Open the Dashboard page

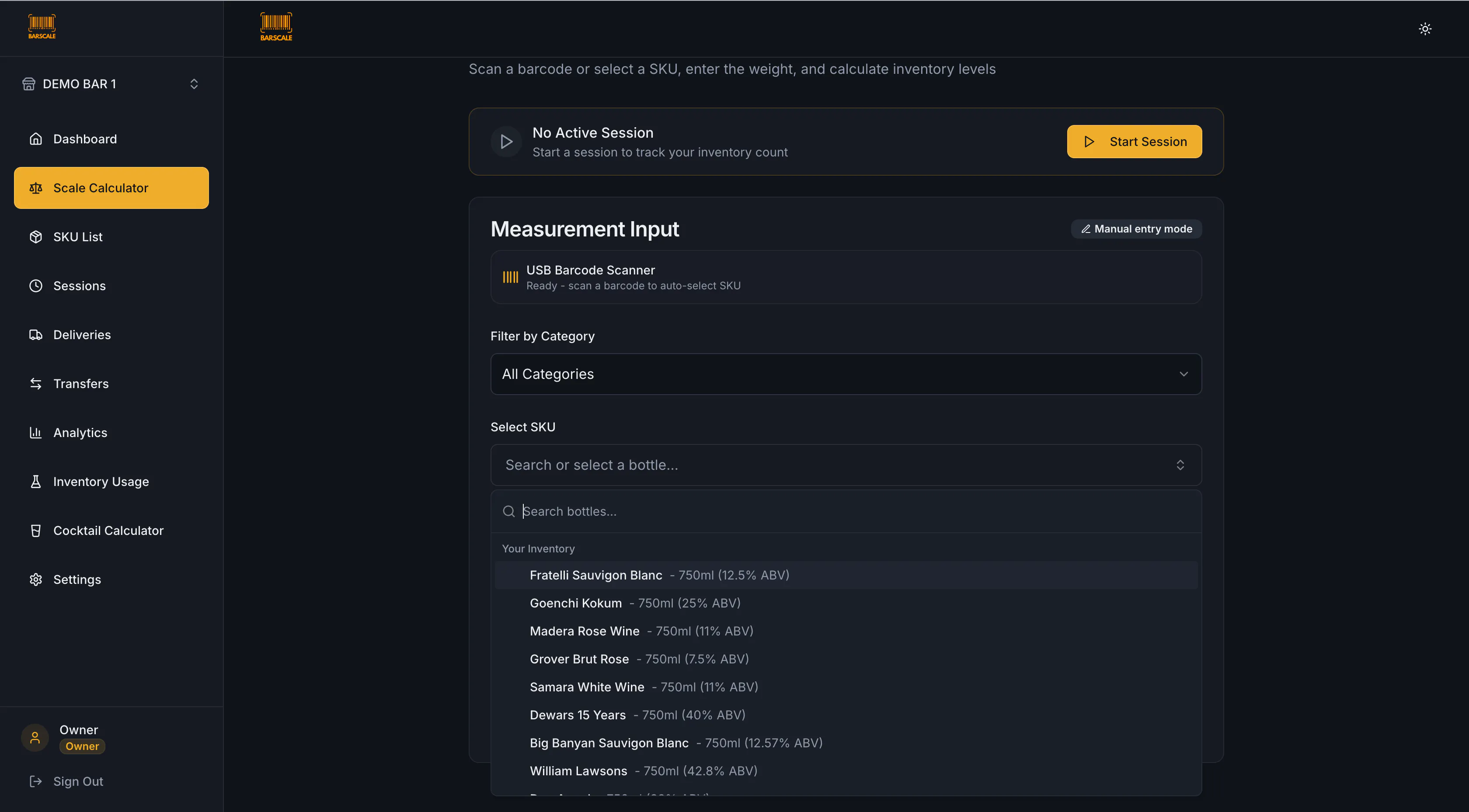(111, 139)
